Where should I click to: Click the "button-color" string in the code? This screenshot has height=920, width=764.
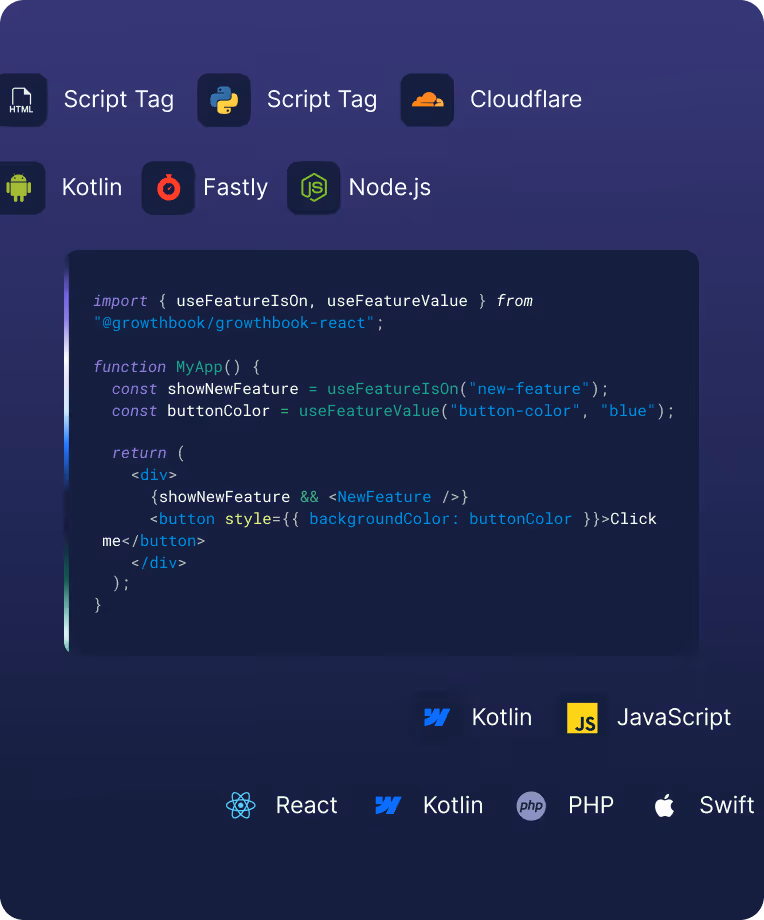coord(515,411)
